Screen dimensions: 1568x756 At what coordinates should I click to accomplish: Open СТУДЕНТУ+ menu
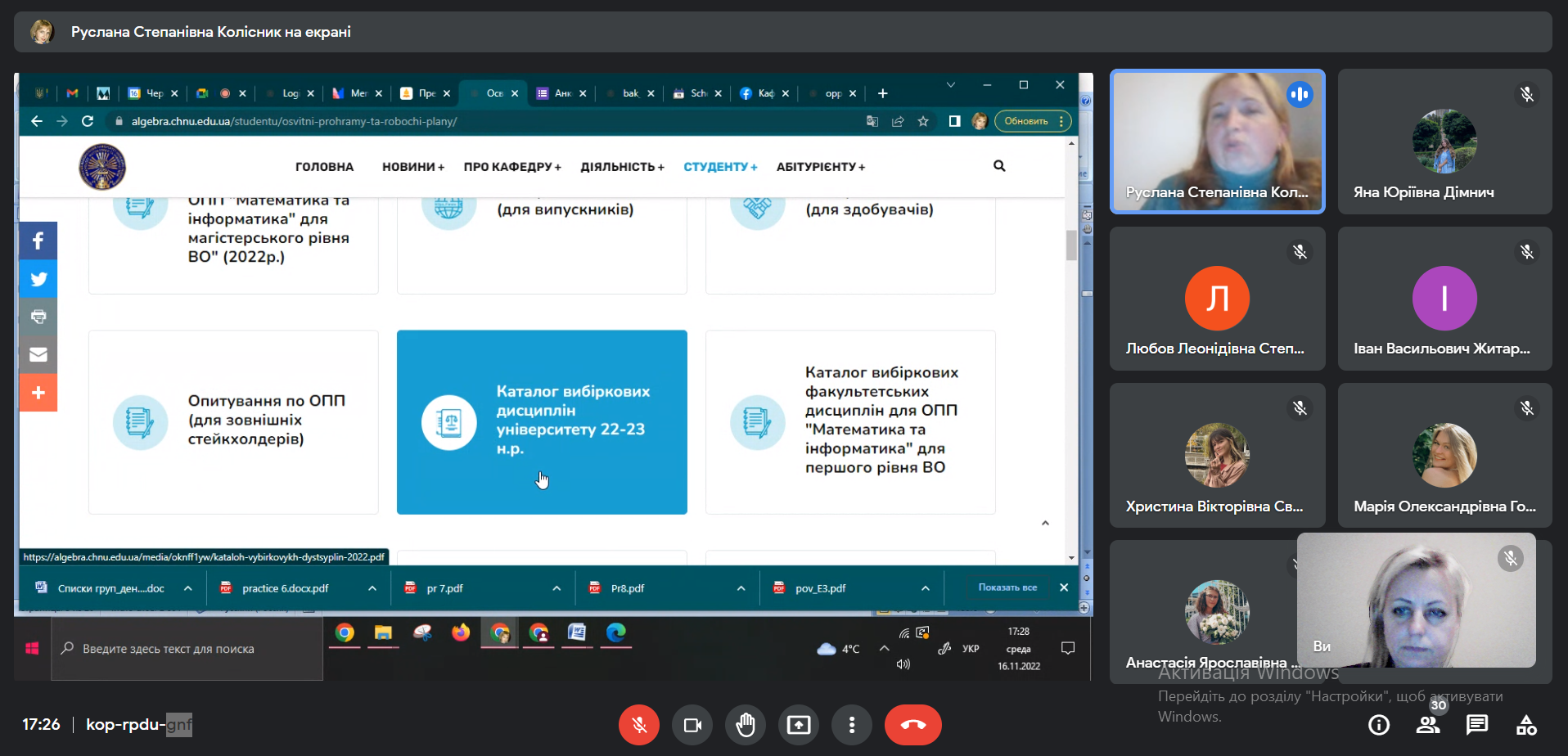(x=720, y=167)
